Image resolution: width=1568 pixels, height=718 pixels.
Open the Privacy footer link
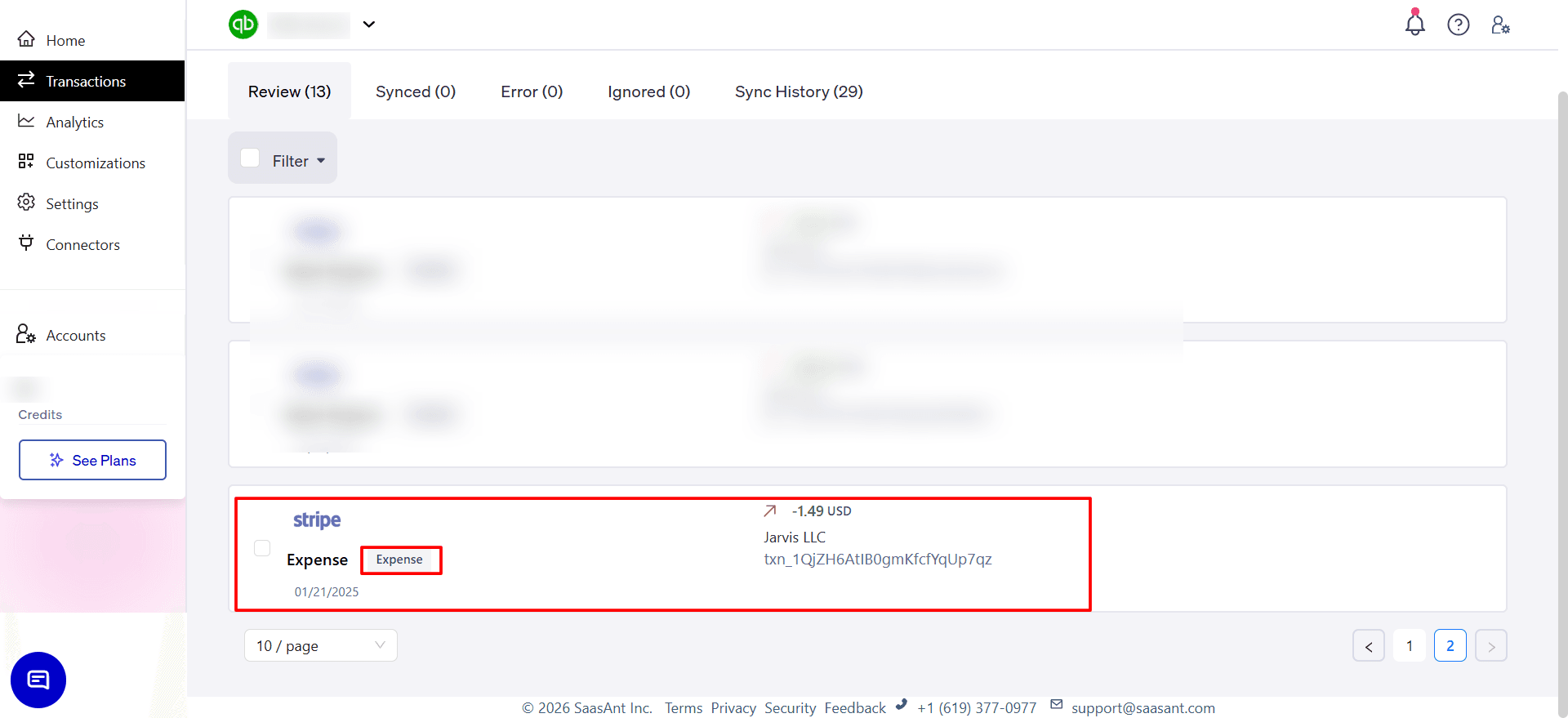point(733,708)
